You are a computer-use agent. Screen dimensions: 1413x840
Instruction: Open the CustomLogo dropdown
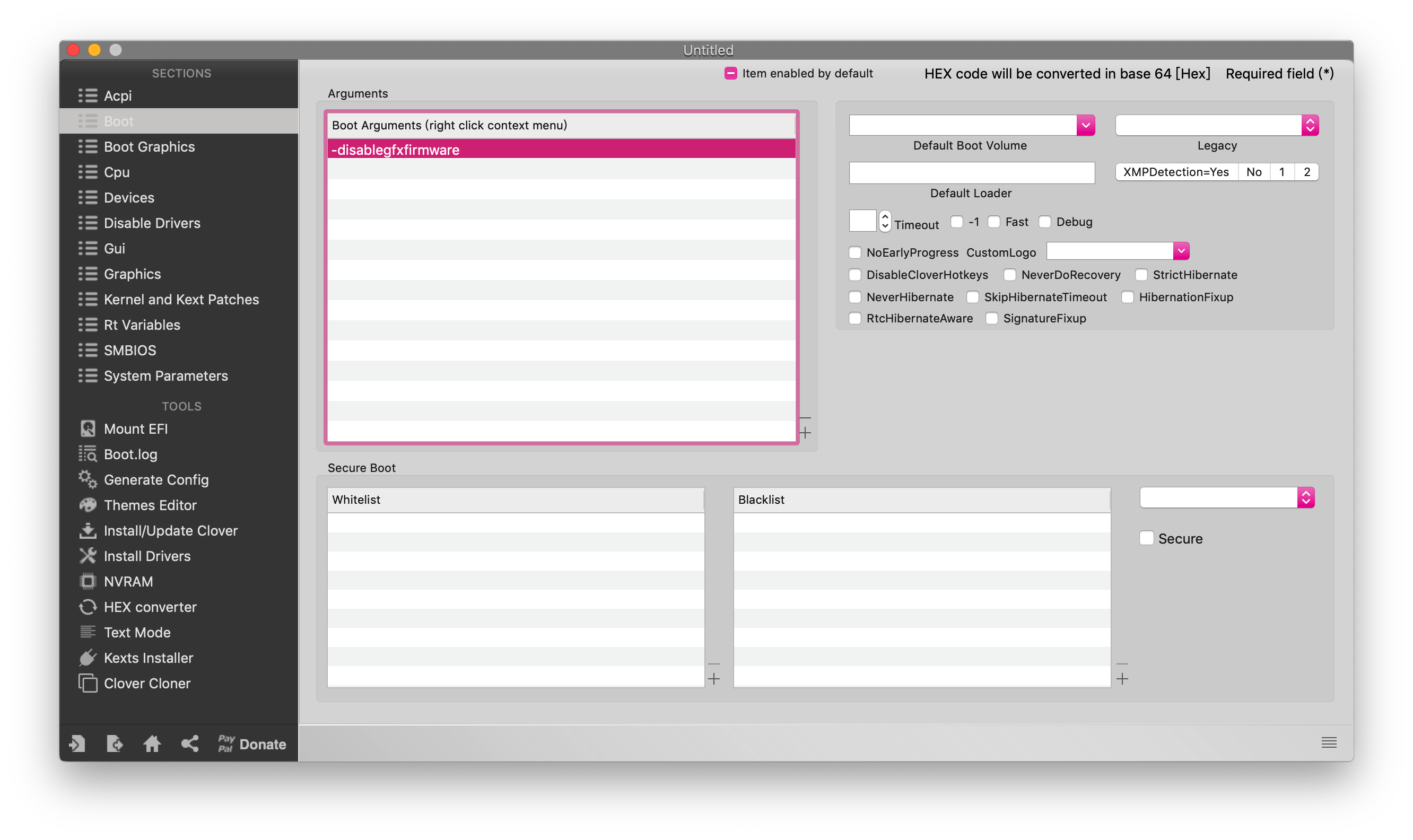1180,251
